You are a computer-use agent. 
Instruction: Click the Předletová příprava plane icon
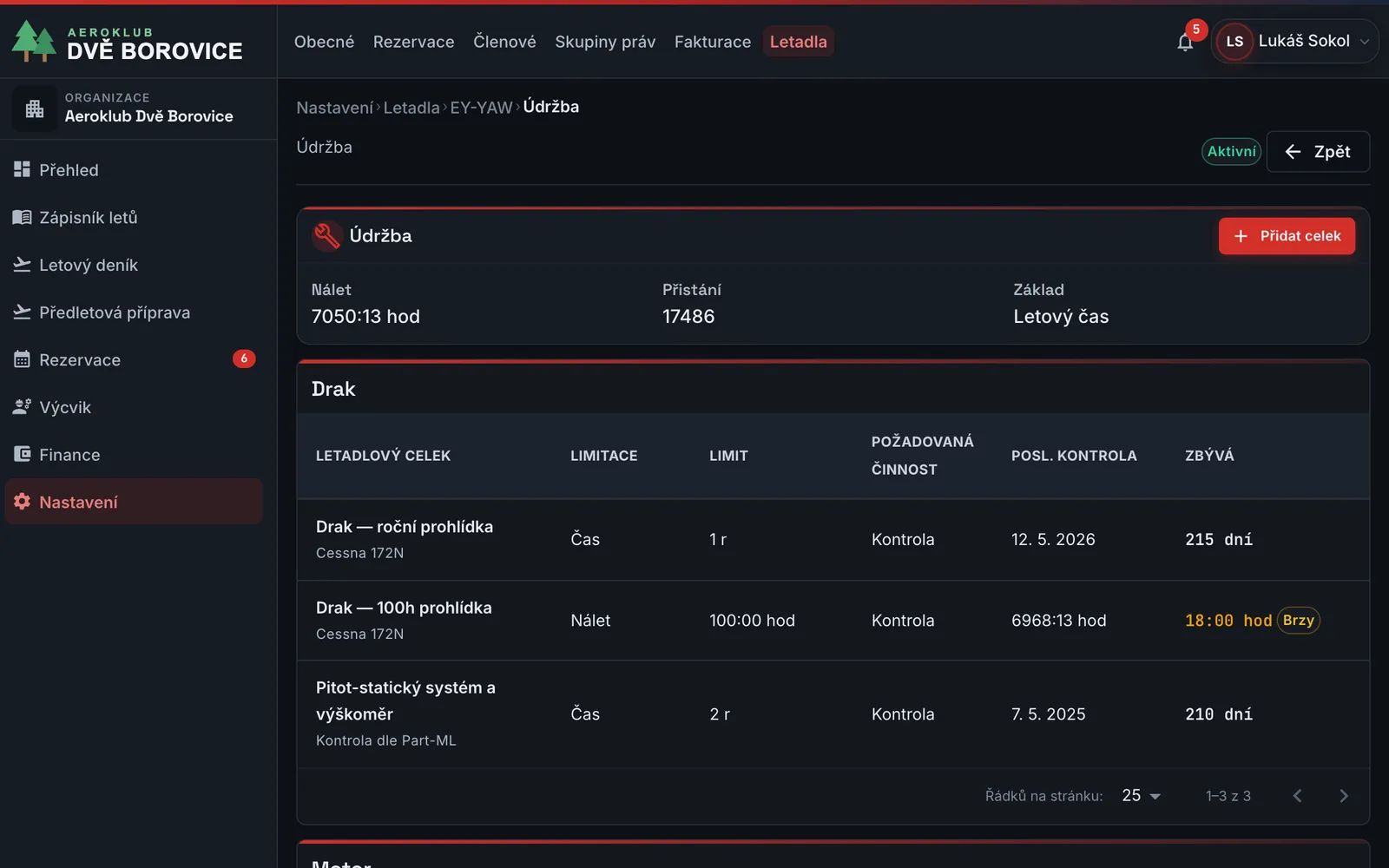click(22, 312)
